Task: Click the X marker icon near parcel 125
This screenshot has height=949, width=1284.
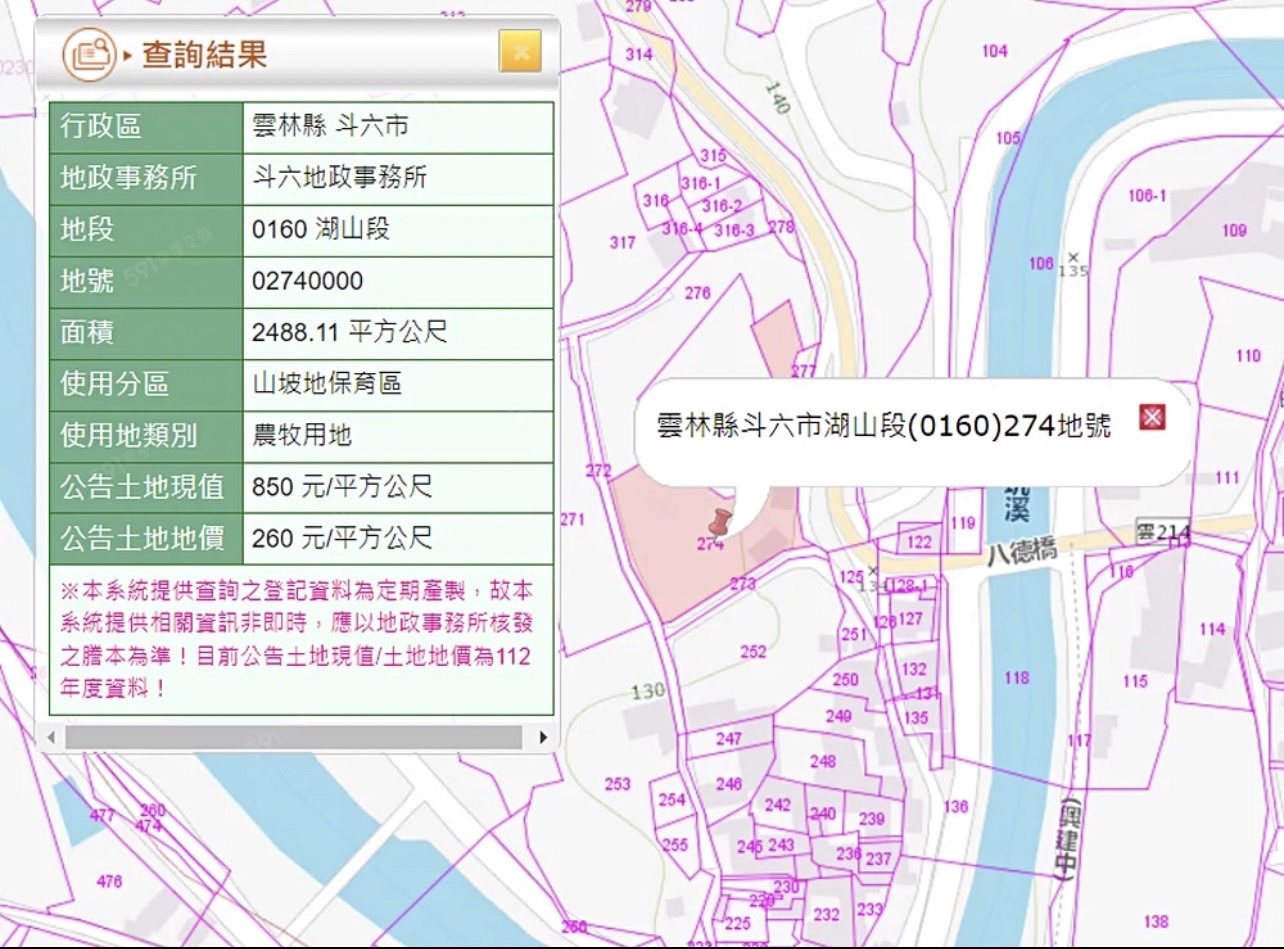Action: pyautogui.click(x=871, y=572)
